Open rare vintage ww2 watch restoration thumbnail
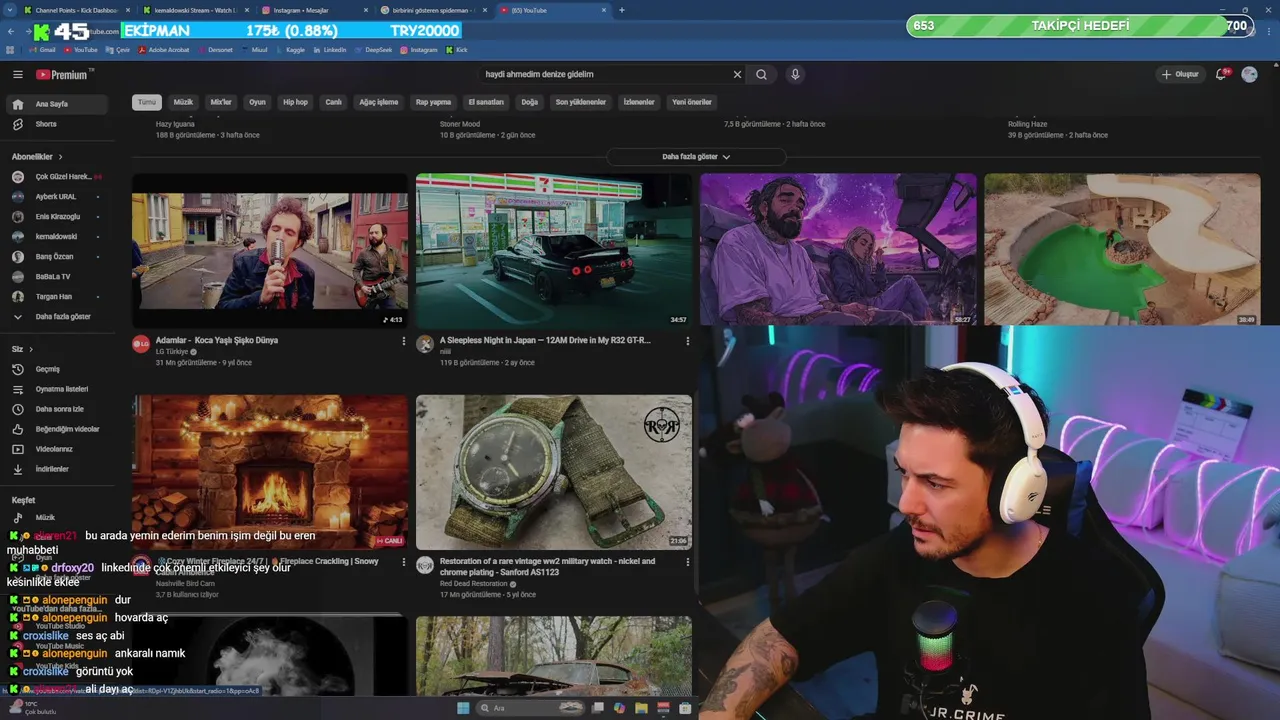 554,472
